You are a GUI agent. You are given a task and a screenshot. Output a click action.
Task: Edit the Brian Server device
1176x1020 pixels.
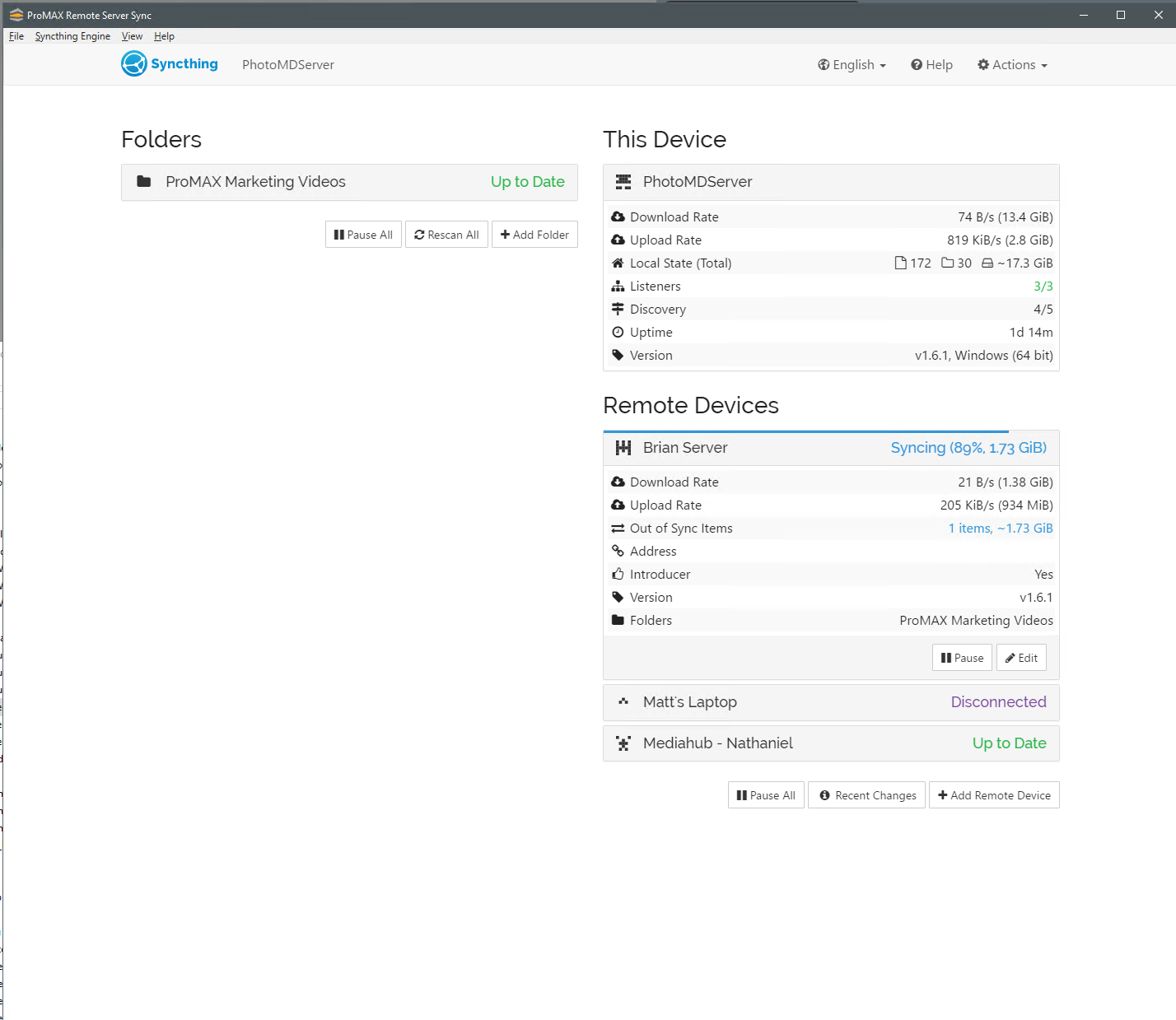click(x=1021, y=658)
